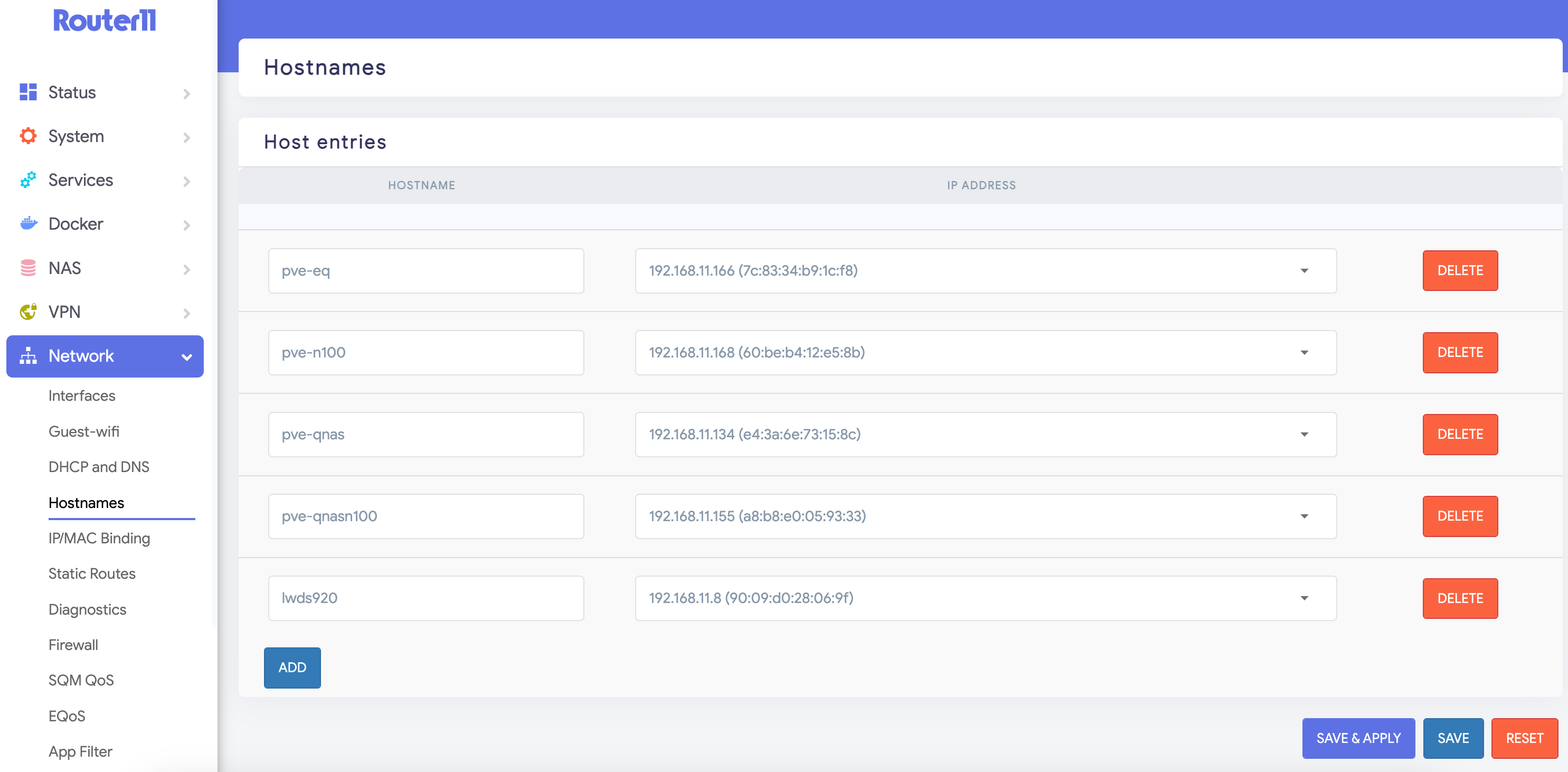
Task: Click the SAVE & APPLY button
Action: click(1358, 739)
